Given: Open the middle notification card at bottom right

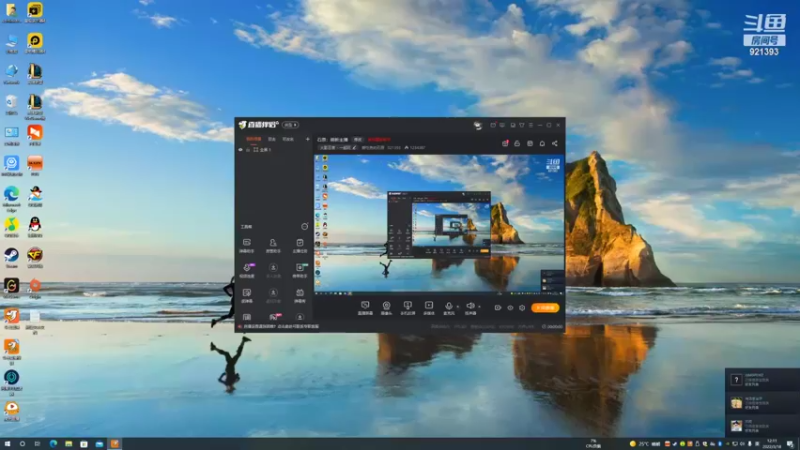Looking at the screenshot, I should (x=762, y=403).
